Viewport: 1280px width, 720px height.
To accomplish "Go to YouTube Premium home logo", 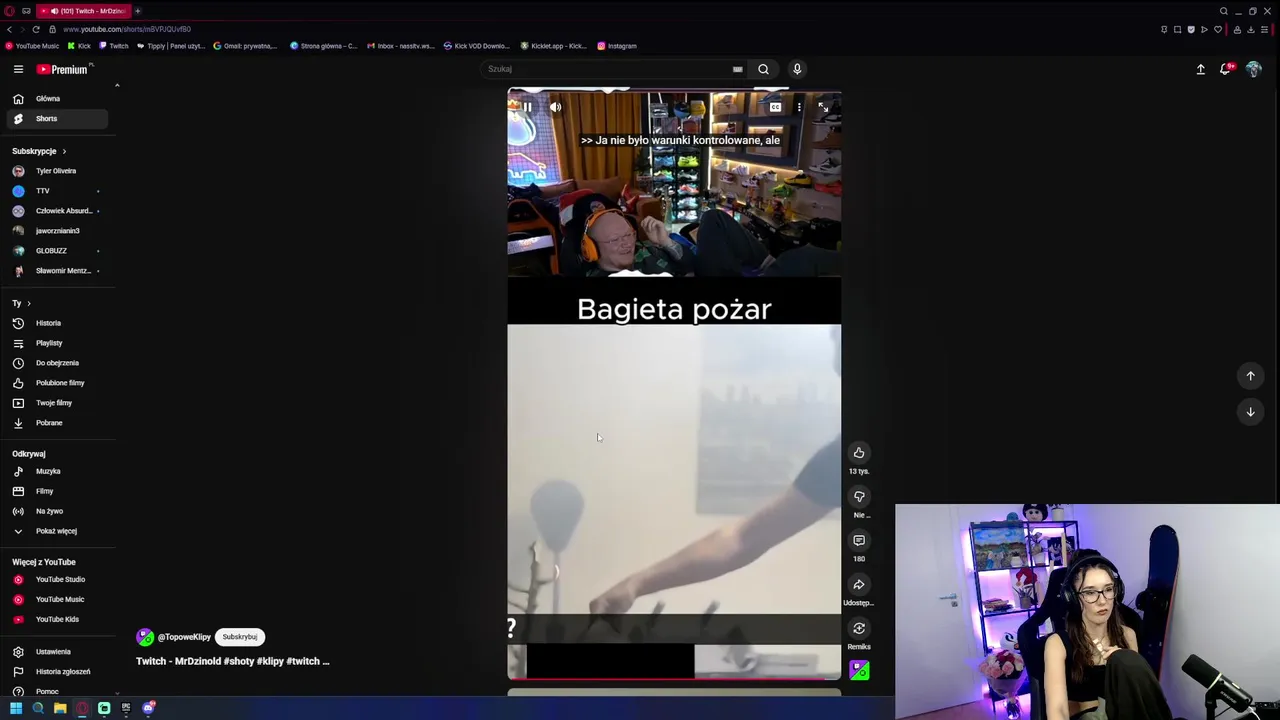I will (x=64, y=69).
